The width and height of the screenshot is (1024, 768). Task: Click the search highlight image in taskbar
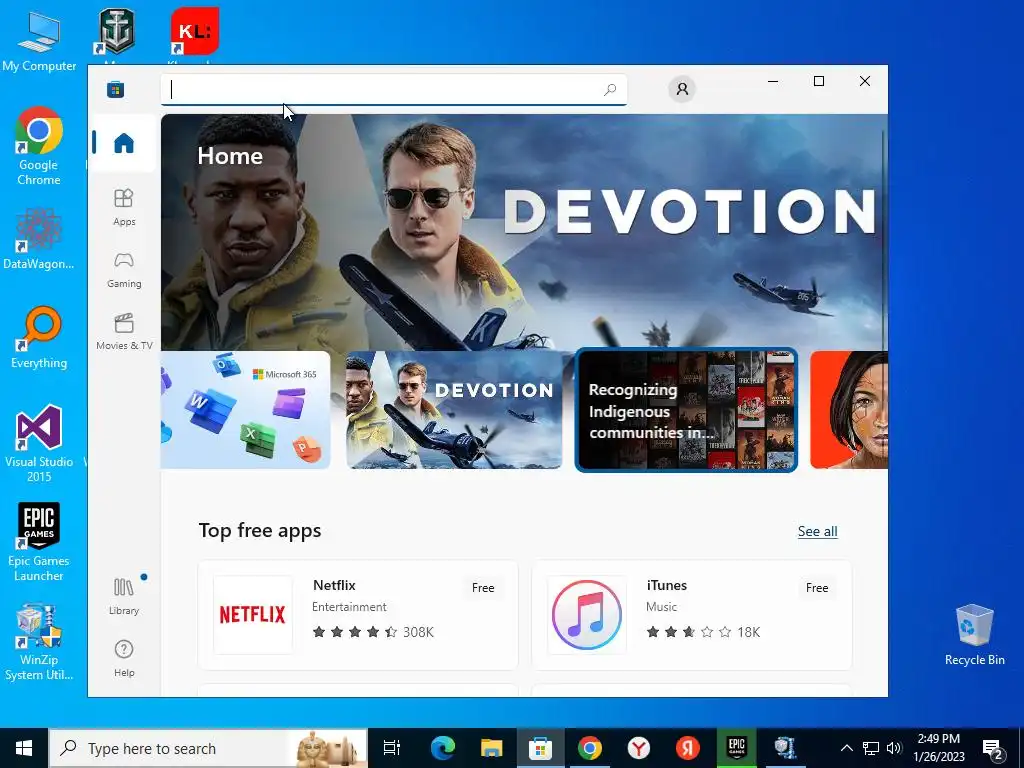point(330,748)
